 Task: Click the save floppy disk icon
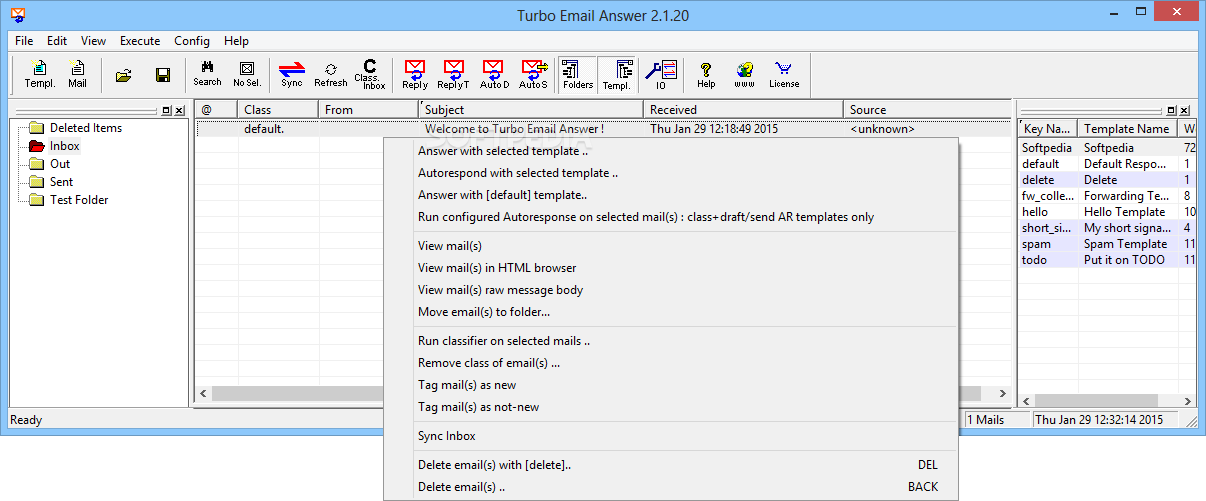click(162, 75)
